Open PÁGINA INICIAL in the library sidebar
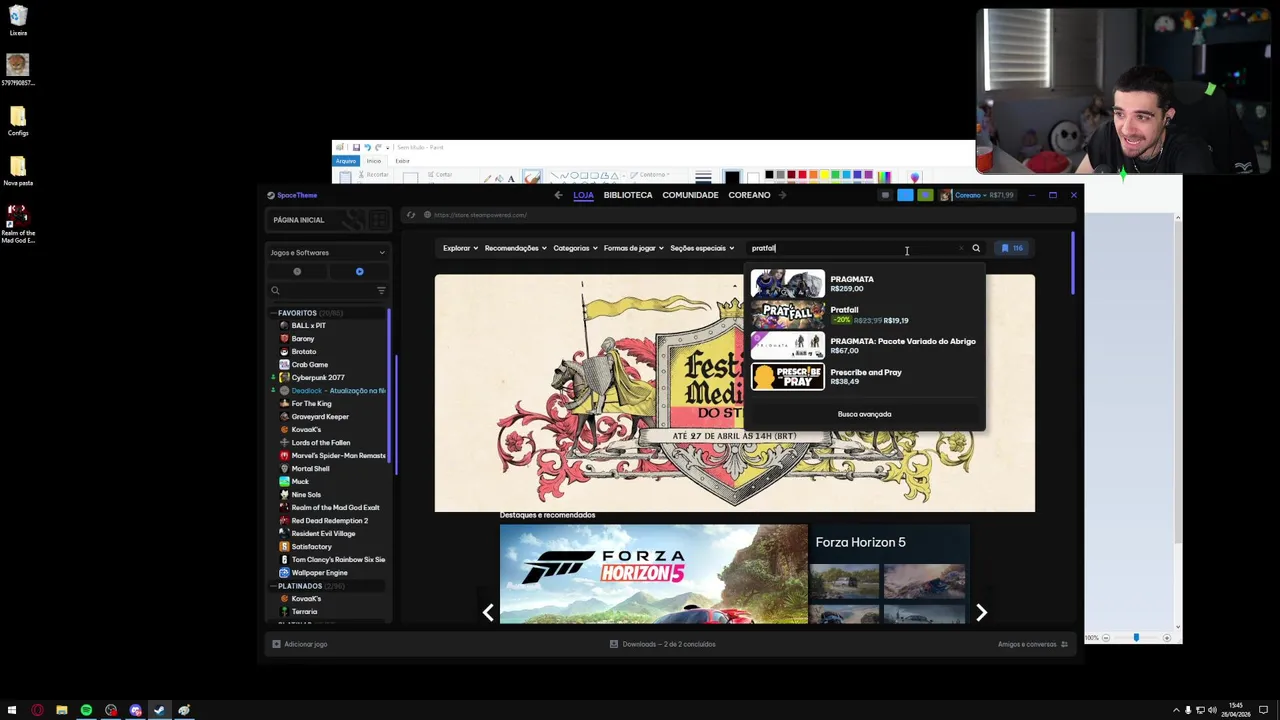Image resolution: width=1280 pixels, height=720 pixels. click(x=299, y=220)
